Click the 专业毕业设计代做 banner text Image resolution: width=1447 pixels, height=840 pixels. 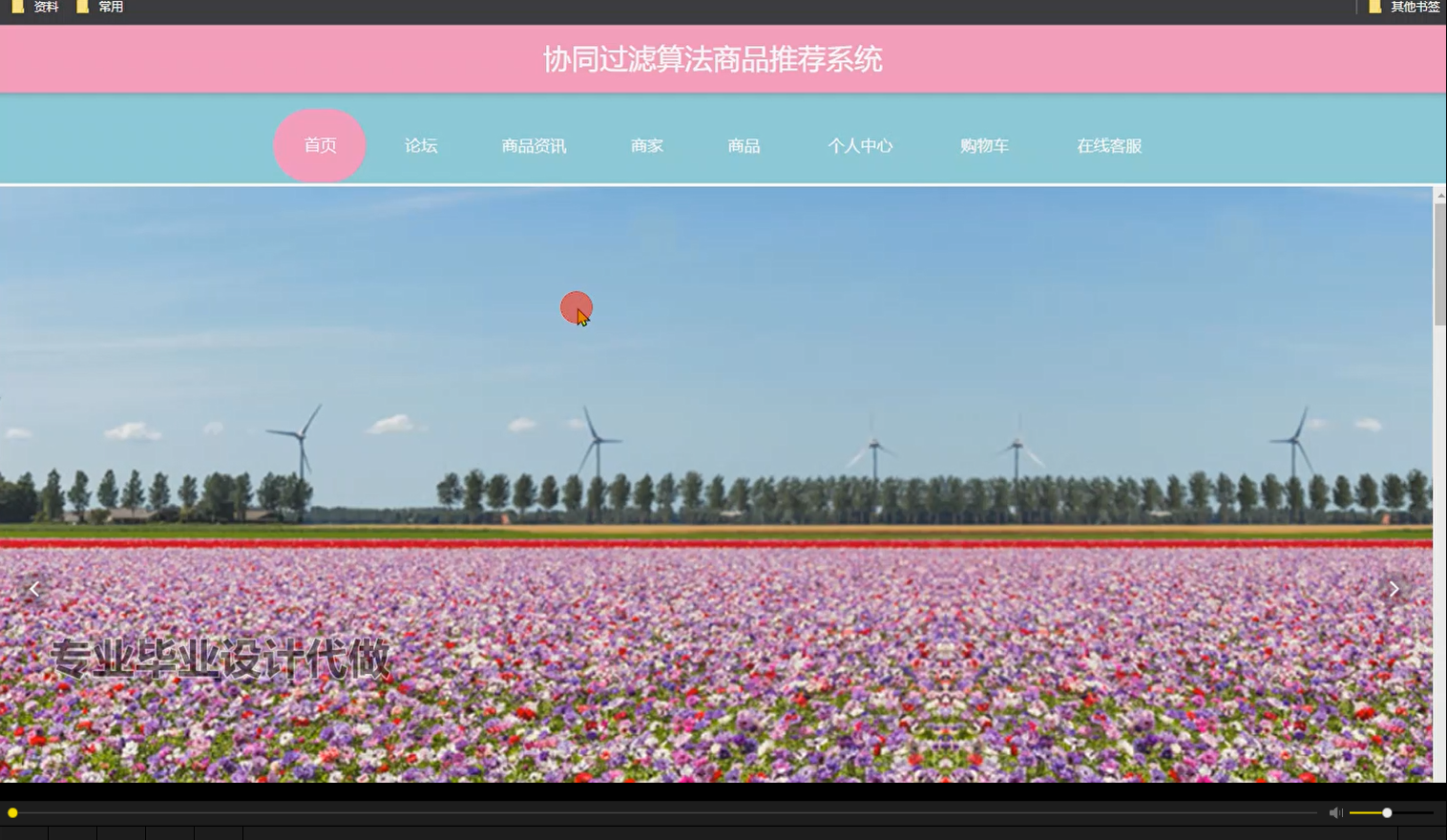pyautogui.click(x=221, y=656)
